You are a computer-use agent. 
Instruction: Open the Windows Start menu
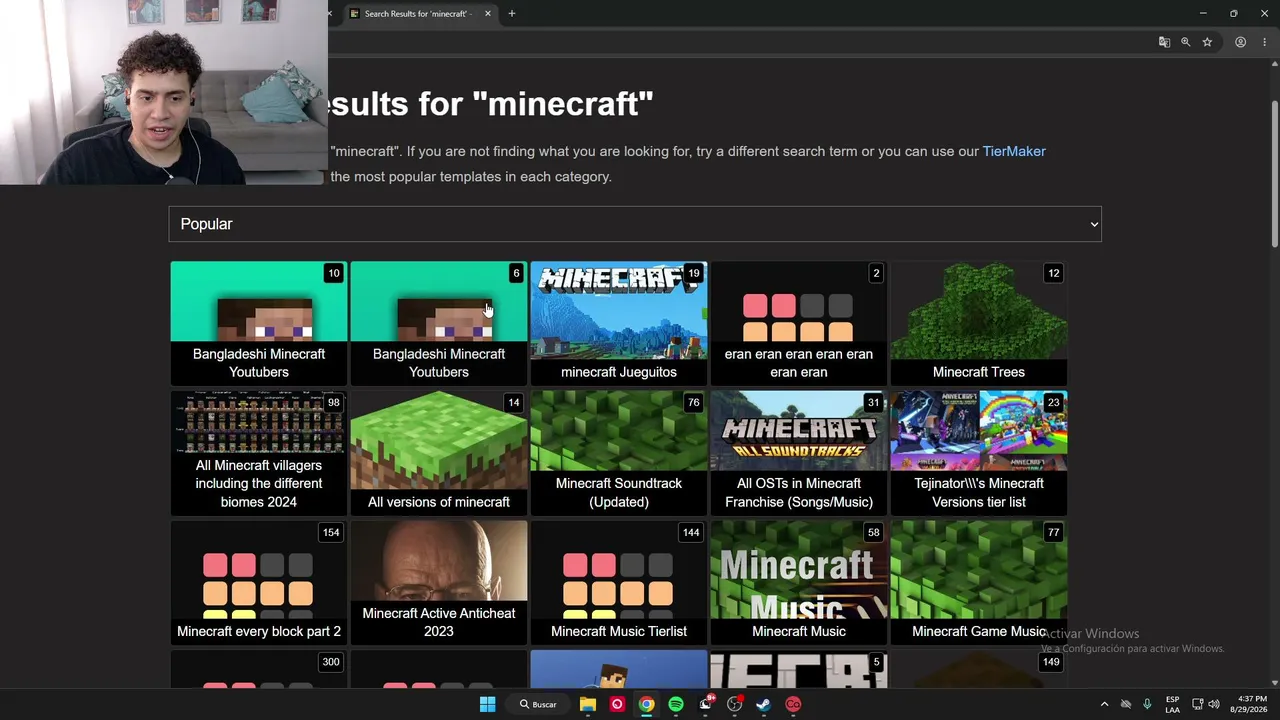(487, 704)
